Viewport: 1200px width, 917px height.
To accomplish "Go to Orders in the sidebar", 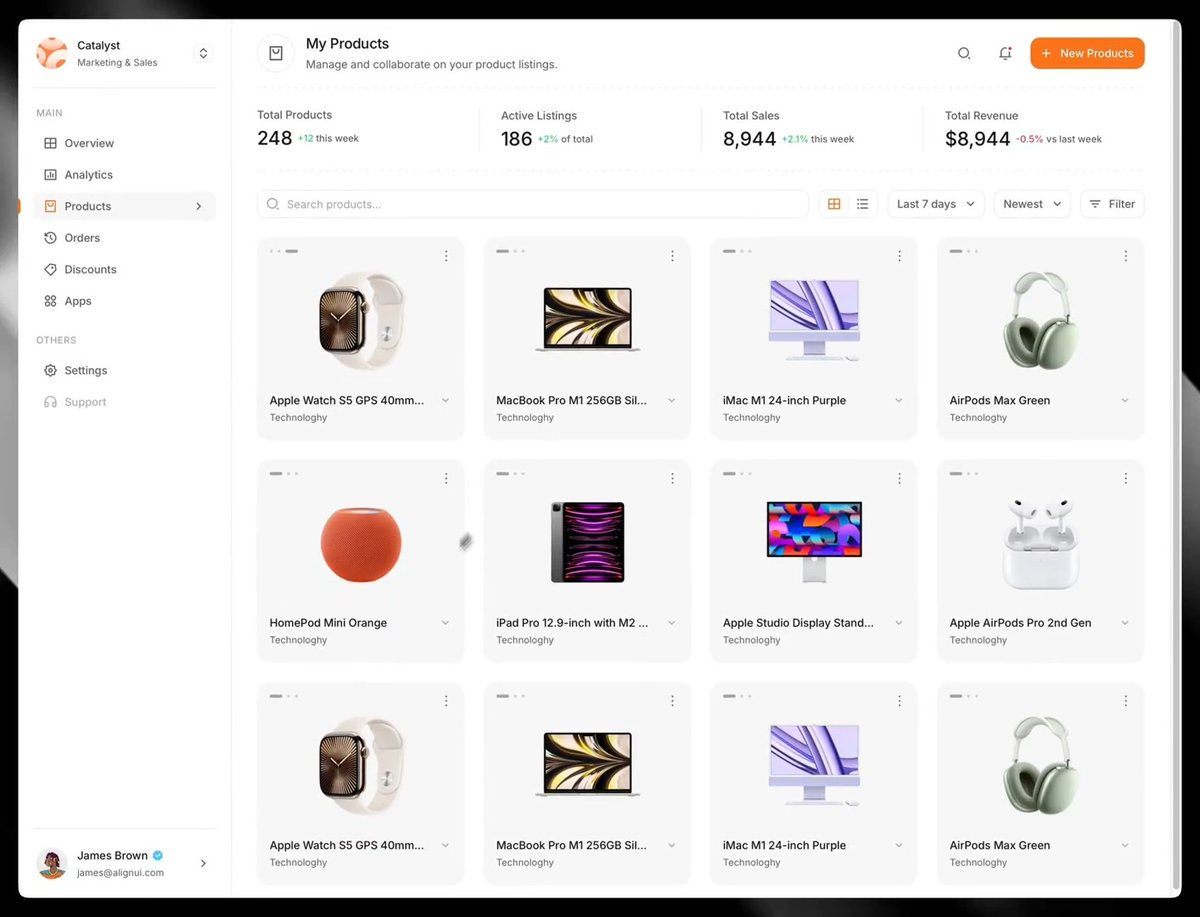I will tap(126, 238).
